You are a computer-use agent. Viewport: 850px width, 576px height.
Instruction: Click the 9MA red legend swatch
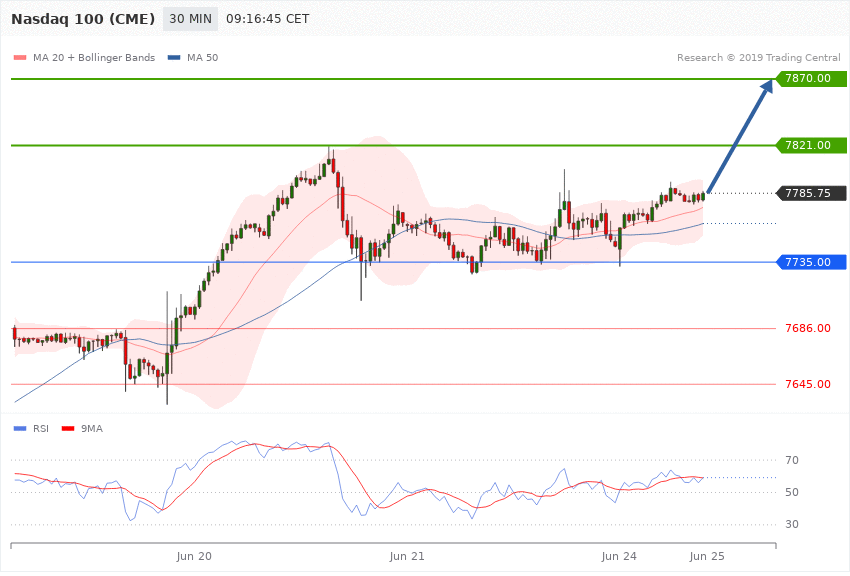pyautogui.click(x=68, y=429)
